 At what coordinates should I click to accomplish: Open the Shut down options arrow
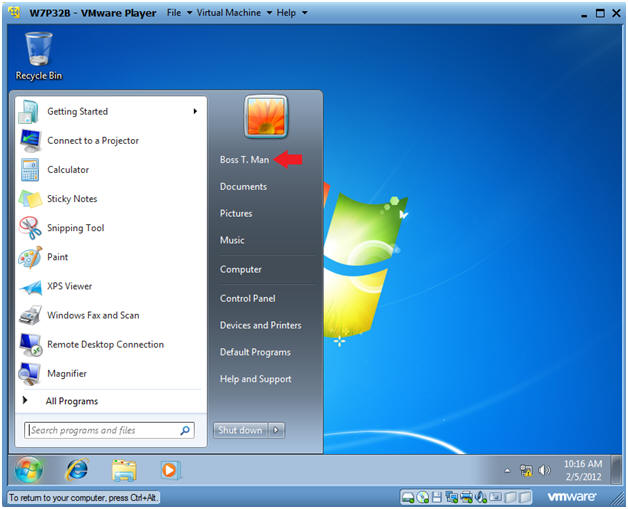[x=276, y=431]
